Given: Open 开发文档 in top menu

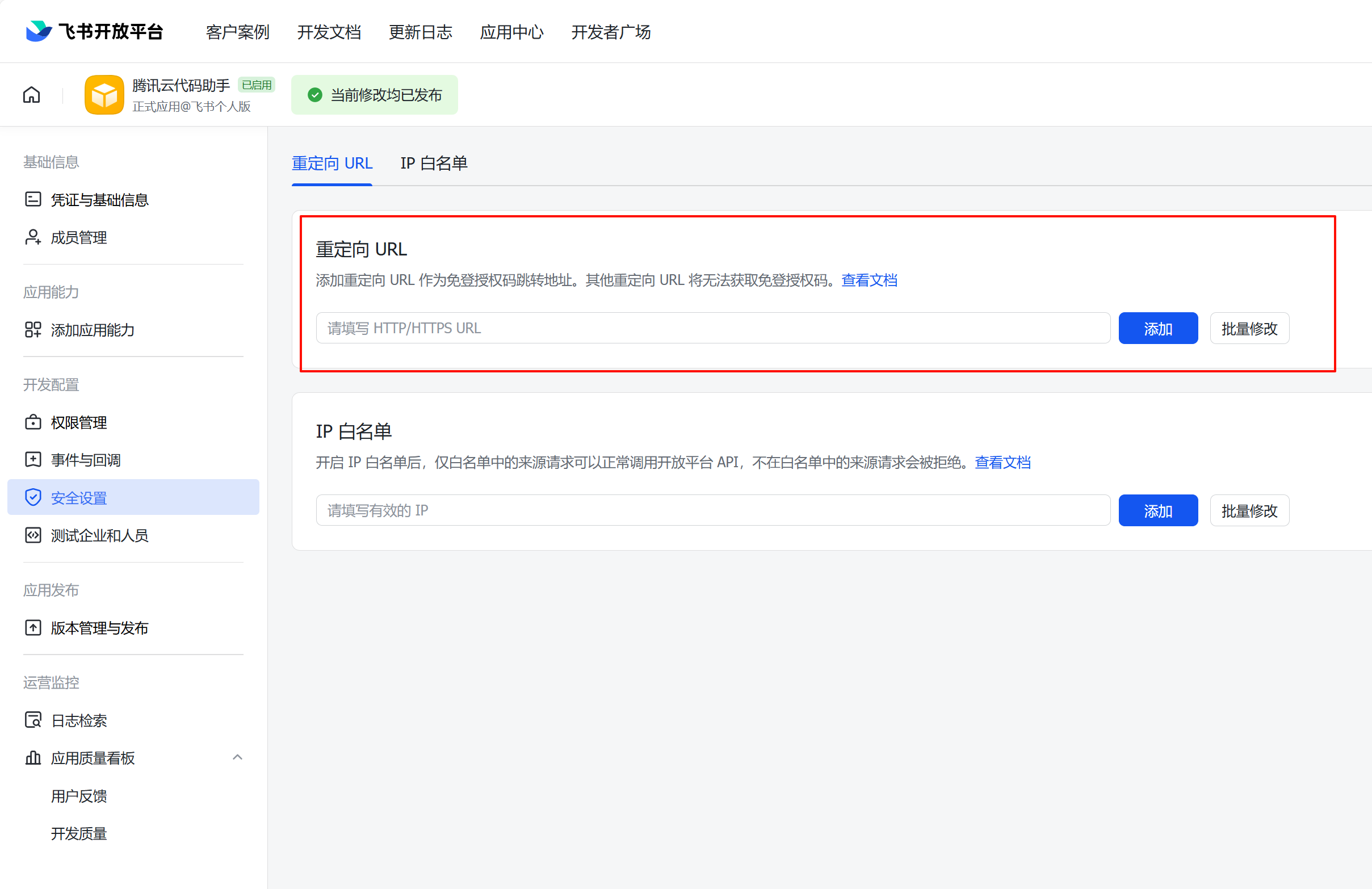Looking at the screenshot, I should pyautogui.click(x=329, y=32).
